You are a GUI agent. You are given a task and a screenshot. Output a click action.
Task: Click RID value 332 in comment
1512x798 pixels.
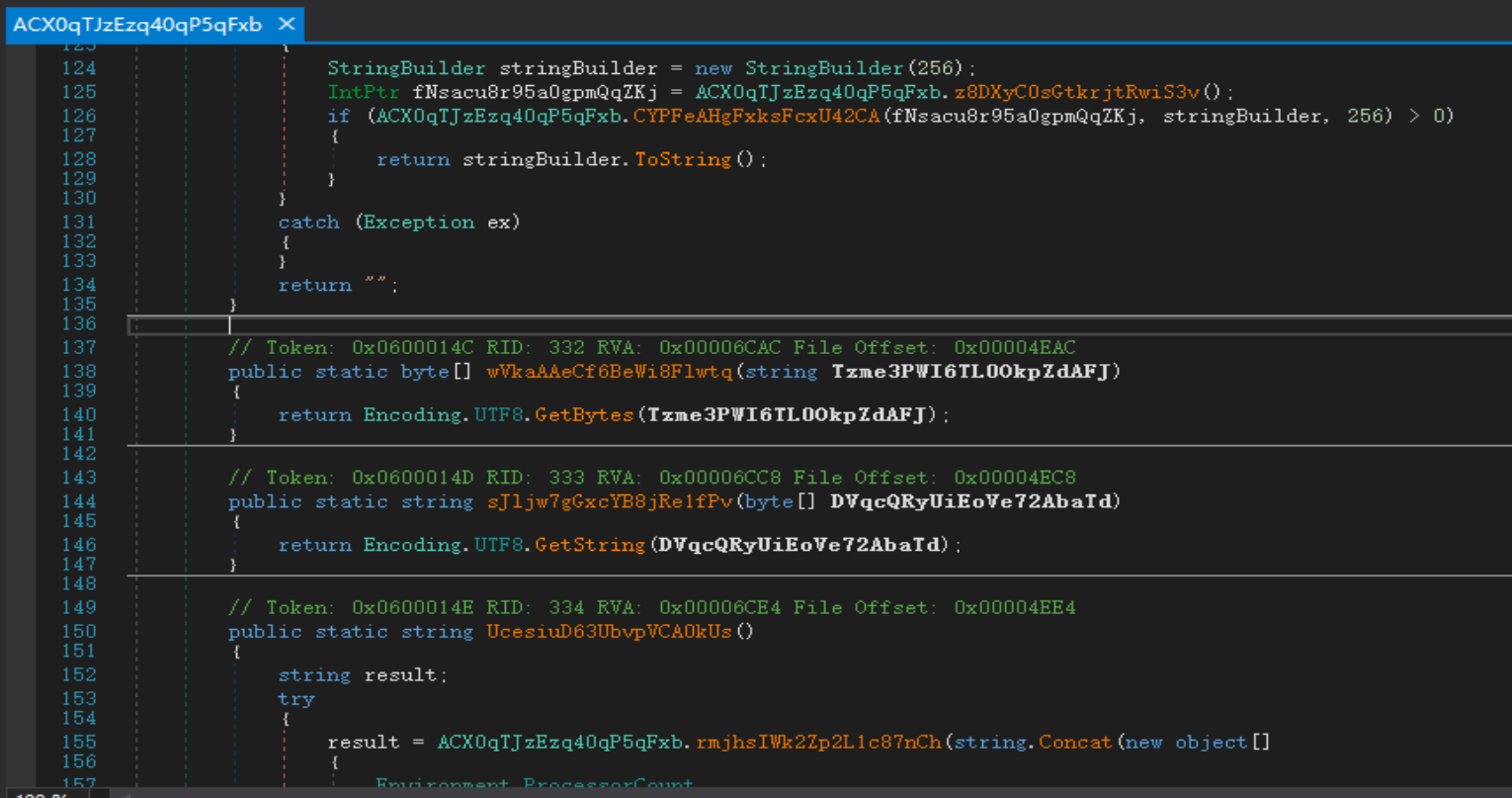point(566,348)
